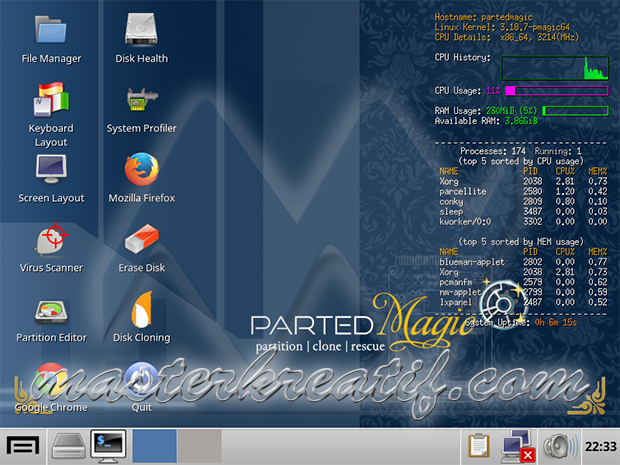This screenshot has width=620, height=465.
Task: Click the Linux Kernel version text
Action: (x=502, y=27)
